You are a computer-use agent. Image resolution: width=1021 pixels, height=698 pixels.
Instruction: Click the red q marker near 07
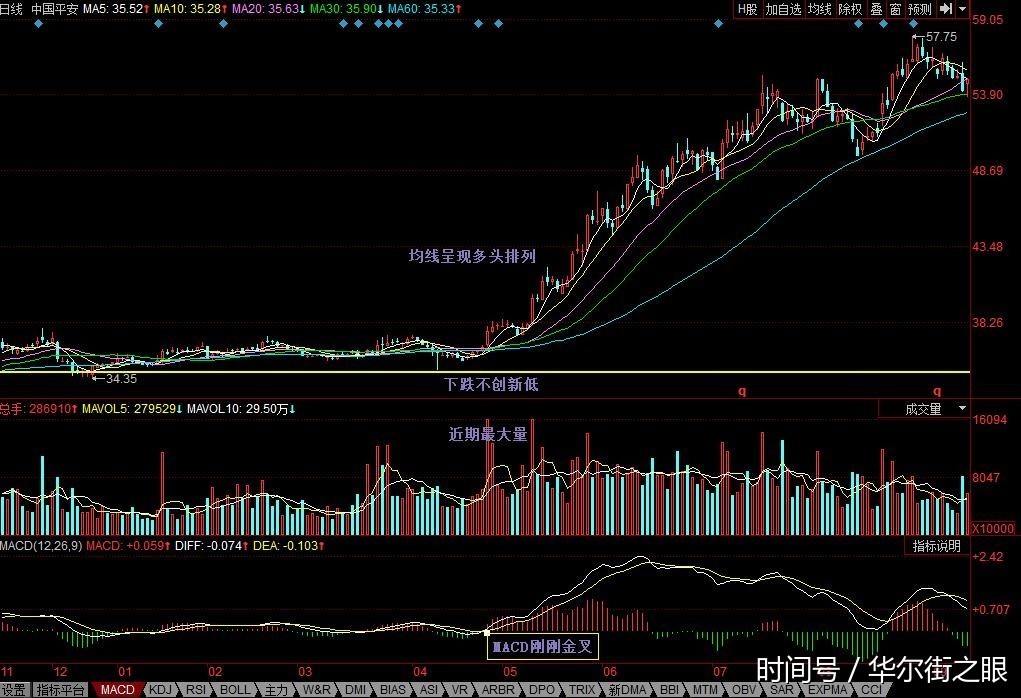tap(742, 391)
